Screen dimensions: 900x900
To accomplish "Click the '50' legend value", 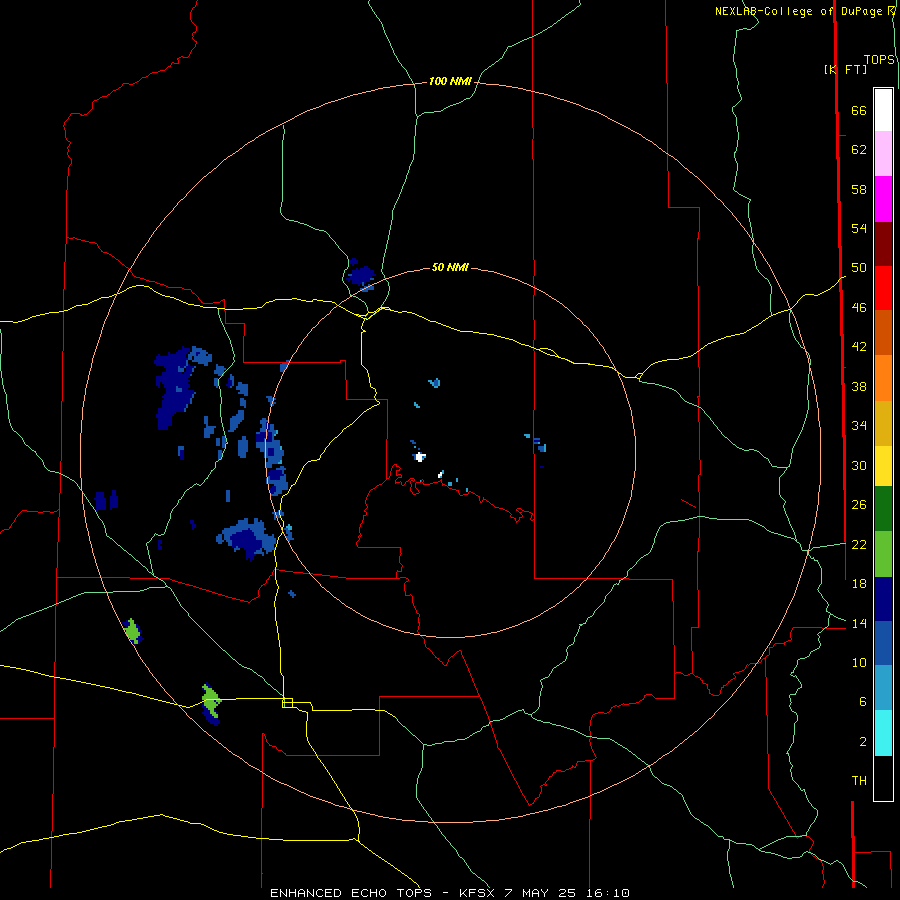I will (x=859, y=267).
